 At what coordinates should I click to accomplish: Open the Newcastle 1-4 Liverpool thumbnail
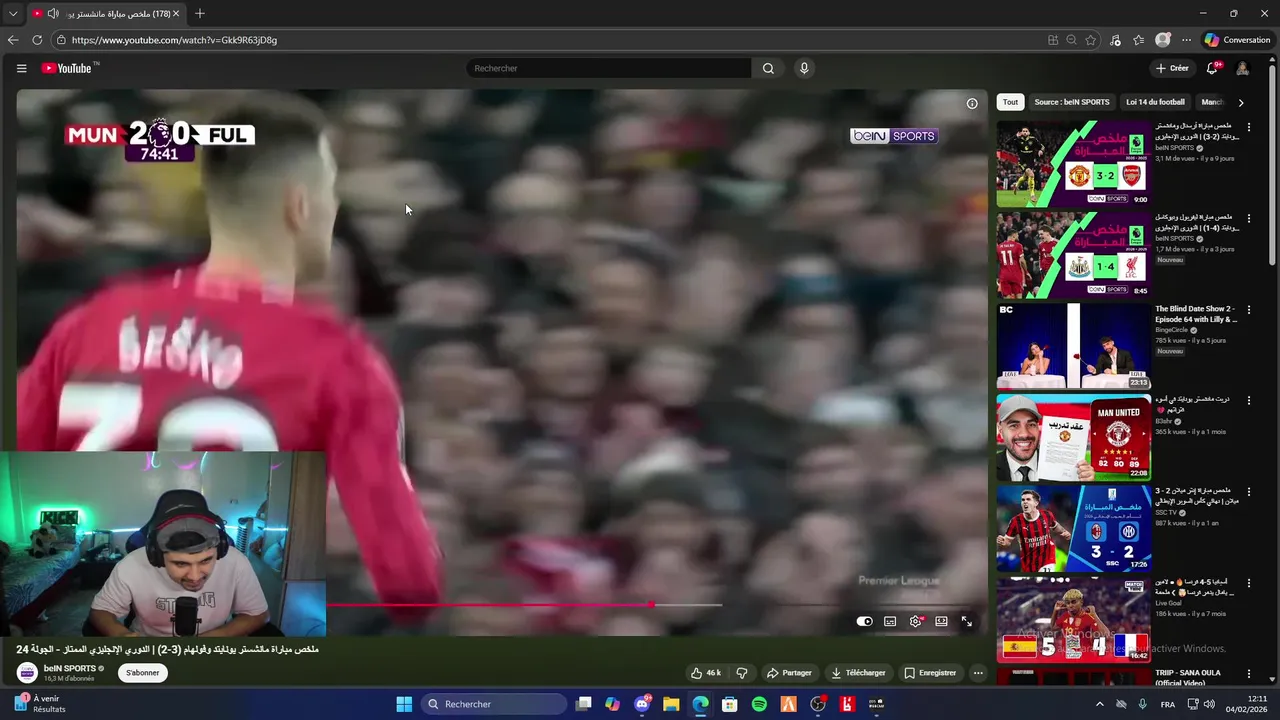point(1073,255)
